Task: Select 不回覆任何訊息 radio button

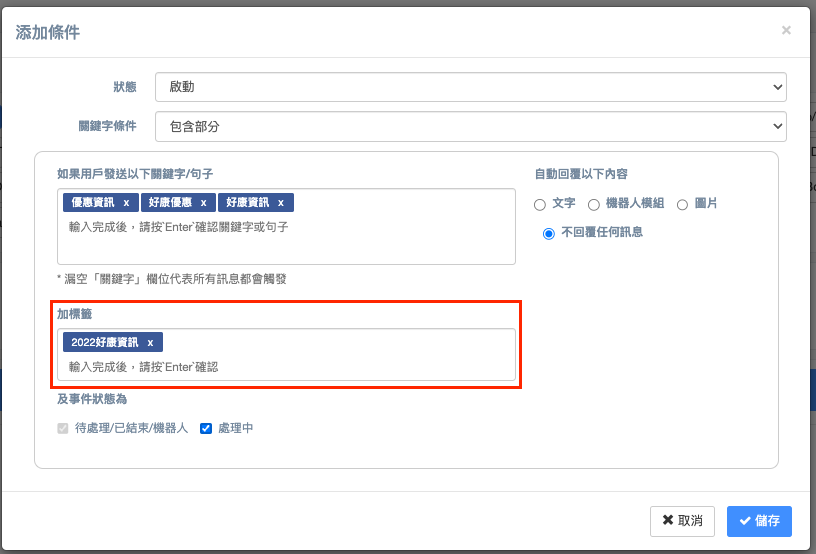Action: 548,233
